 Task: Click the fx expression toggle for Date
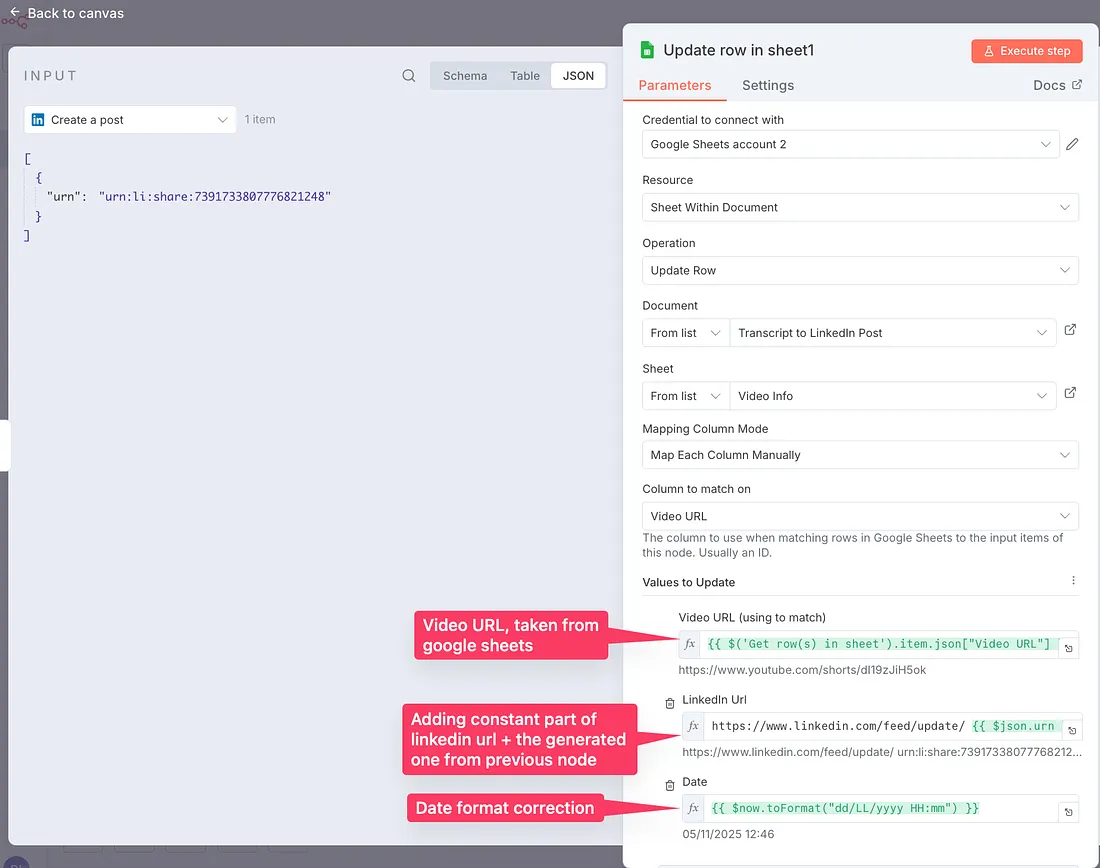coord(693,808)
